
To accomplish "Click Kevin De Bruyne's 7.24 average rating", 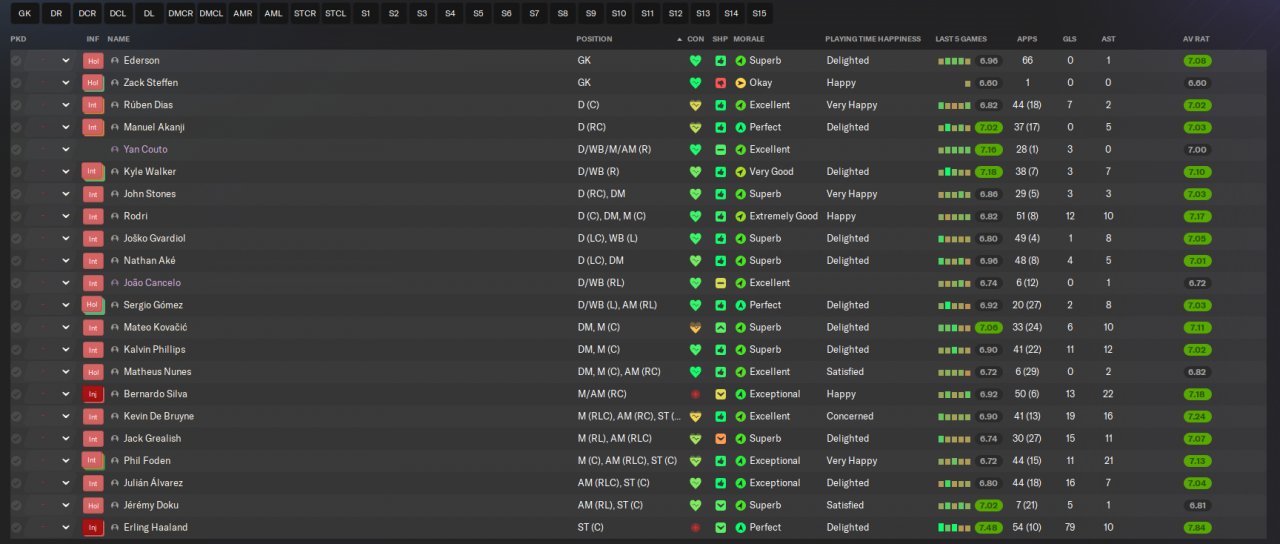I will [x=1197, y=416].
